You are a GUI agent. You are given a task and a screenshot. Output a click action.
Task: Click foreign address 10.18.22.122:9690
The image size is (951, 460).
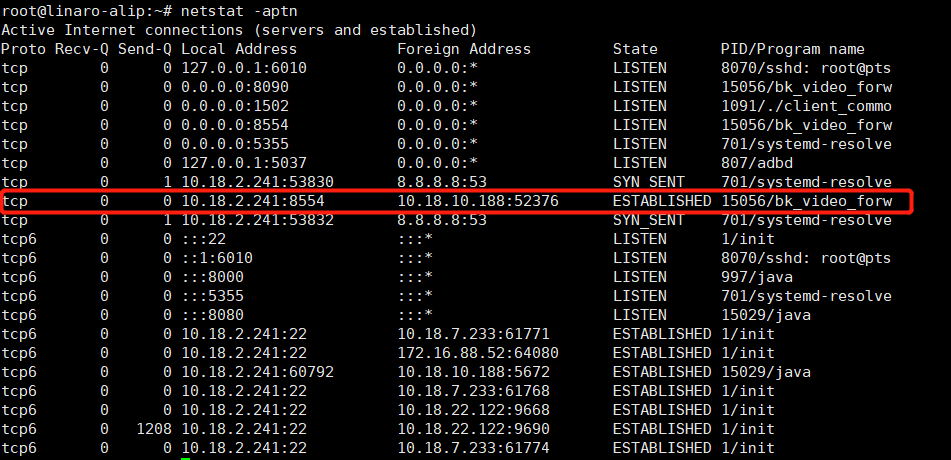(473, 429)
